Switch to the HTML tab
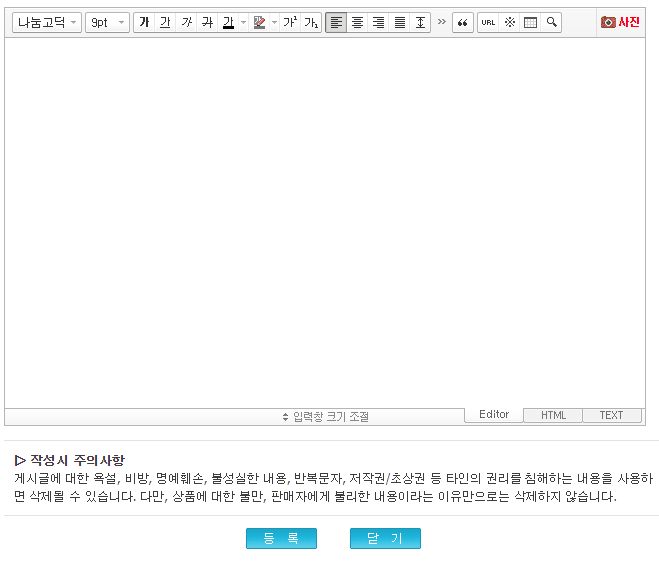 click(553, 415)
